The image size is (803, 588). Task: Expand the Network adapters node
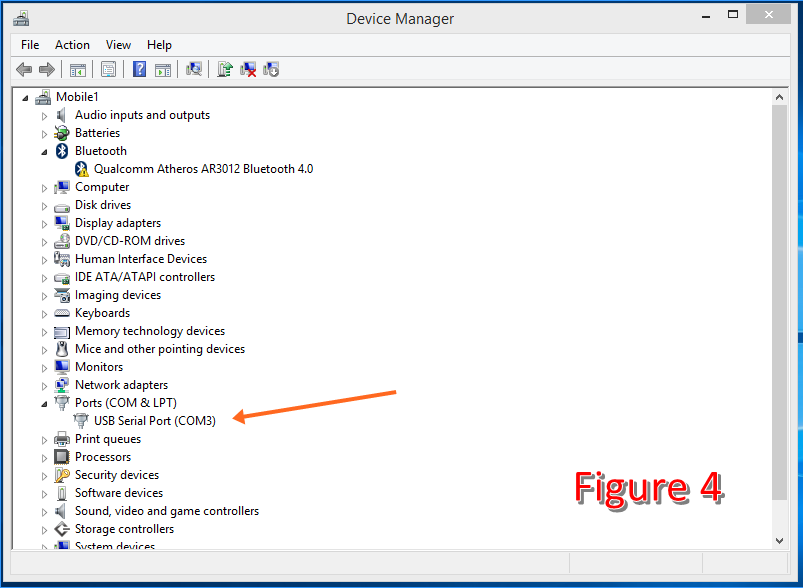(x=44, y=385)
